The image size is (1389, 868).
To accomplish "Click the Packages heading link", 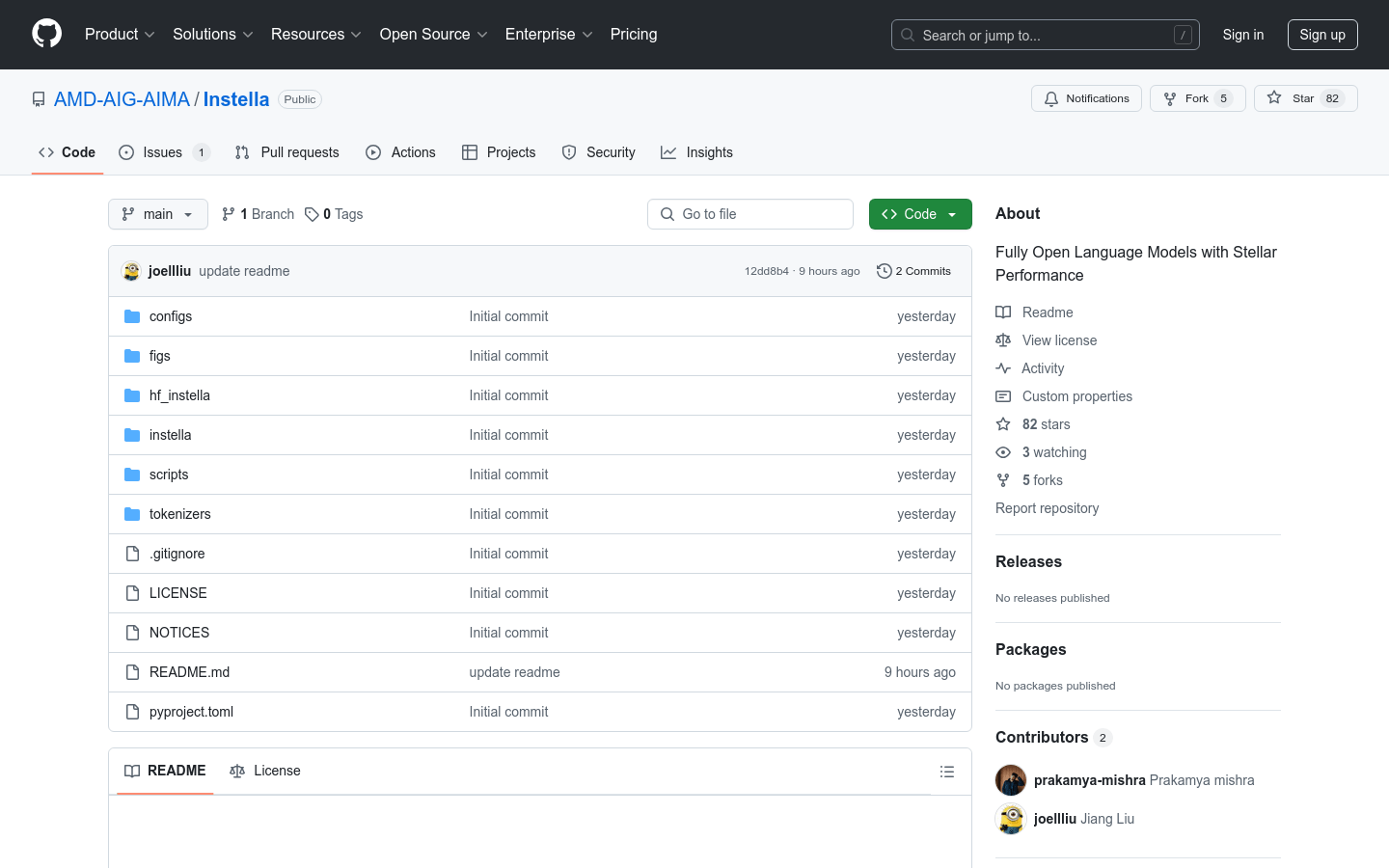I will coord(1030,649).
